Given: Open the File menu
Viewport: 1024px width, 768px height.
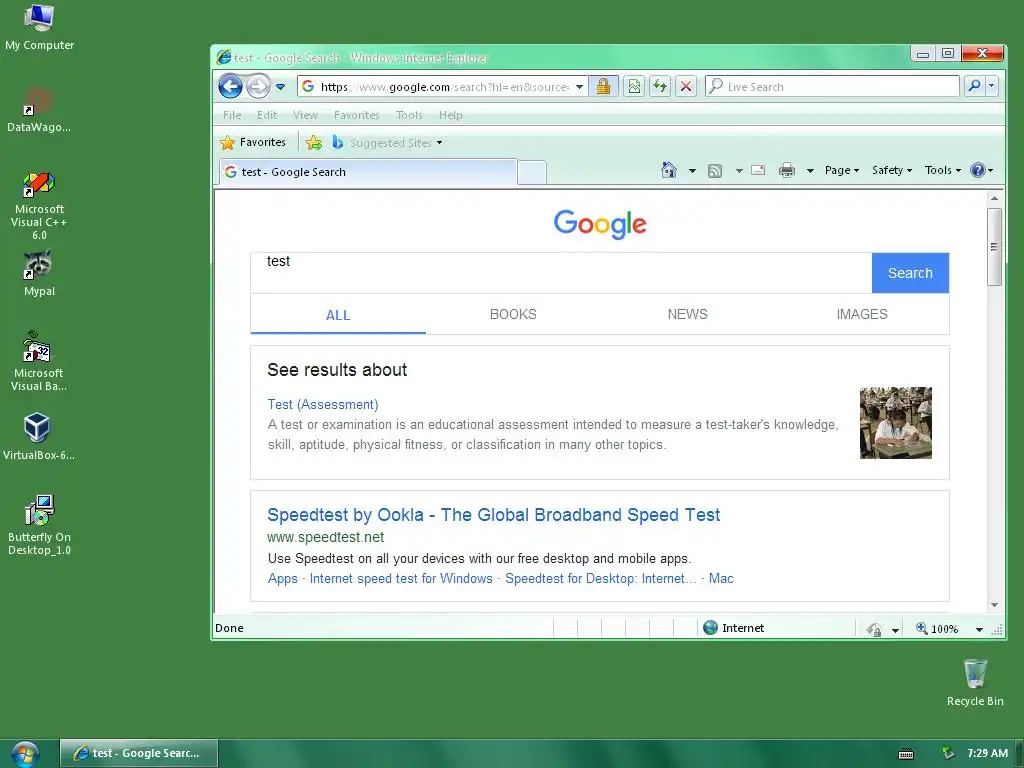Looking at the screenshot, I should tap(232, 115).
